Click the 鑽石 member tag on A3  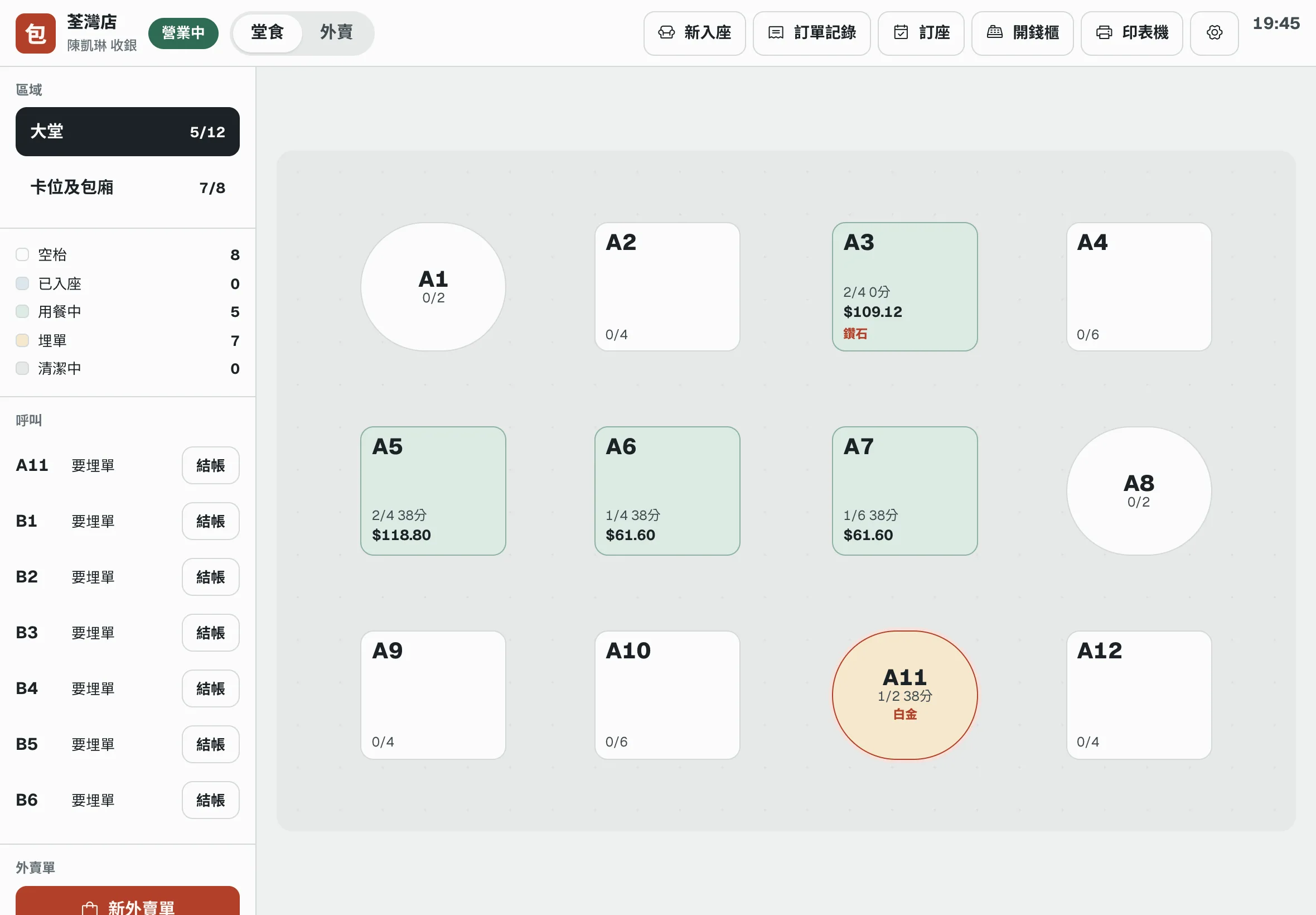point(855,333)
